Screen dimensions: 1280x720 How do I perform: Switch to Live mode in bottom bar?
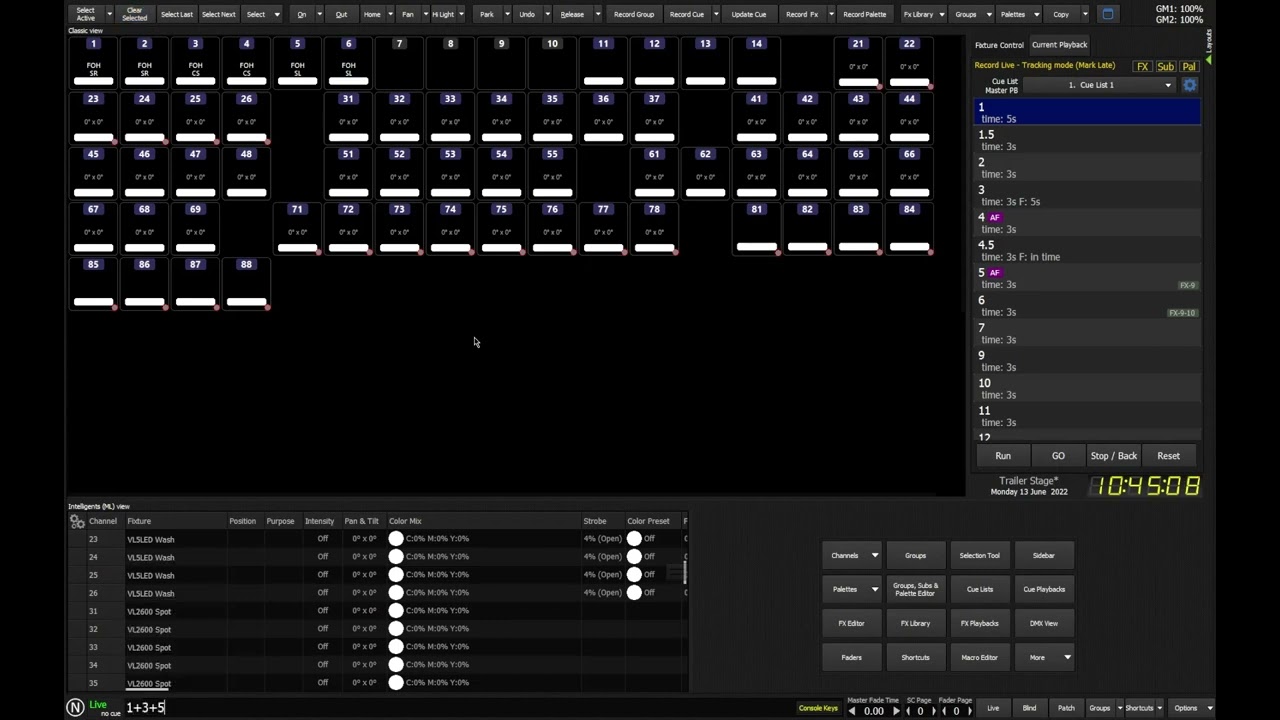[993, 708]
